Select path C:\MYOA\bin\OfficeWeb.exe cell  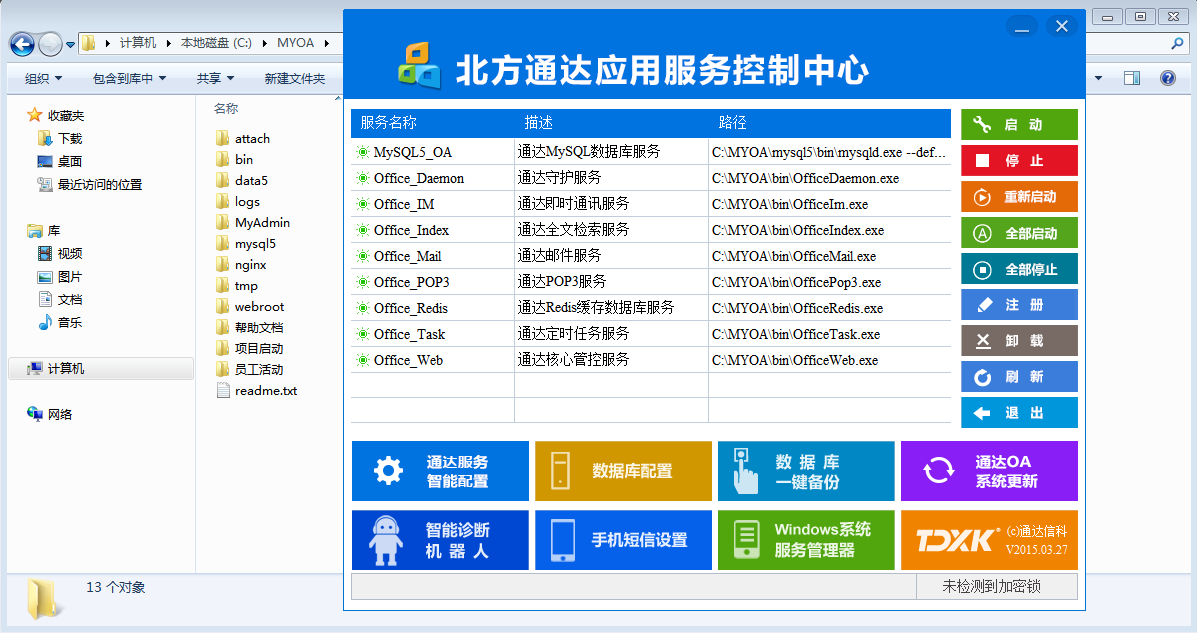pyautogui.click(x=830, y=360)
